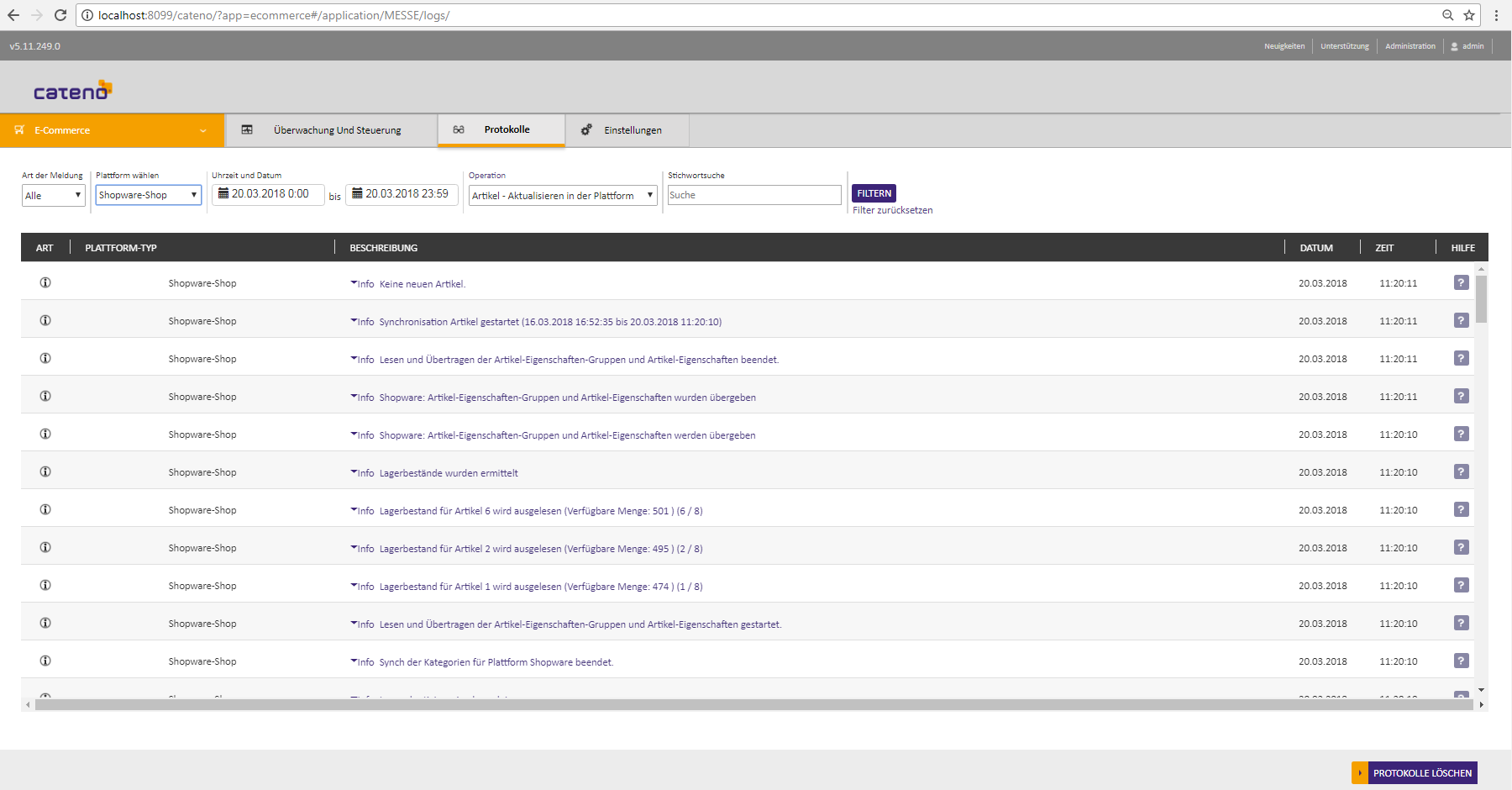Click the Cateno logo
The image size is (1512, 790).
coord(72,91)
